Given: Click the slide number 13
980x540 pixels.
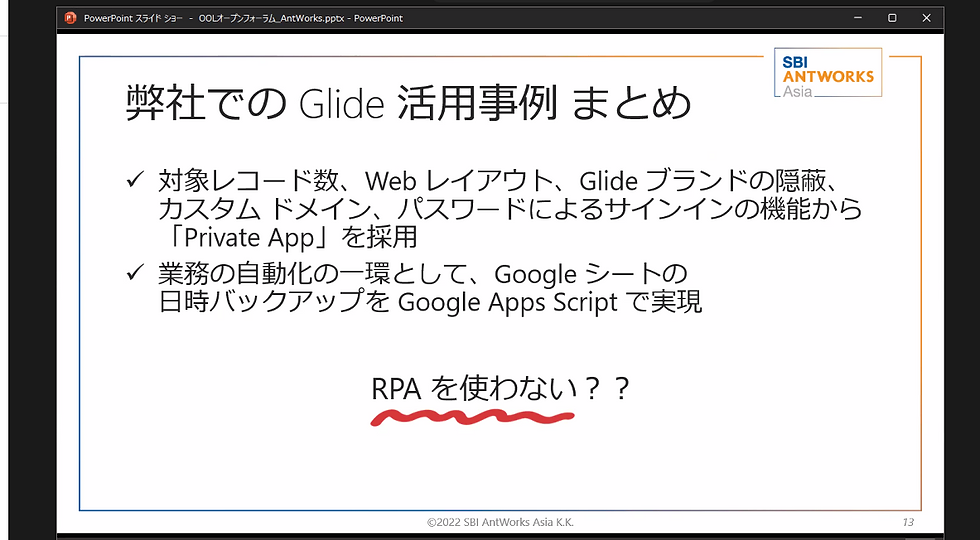Looking at the screenshot, I should [x=908, y=522].
